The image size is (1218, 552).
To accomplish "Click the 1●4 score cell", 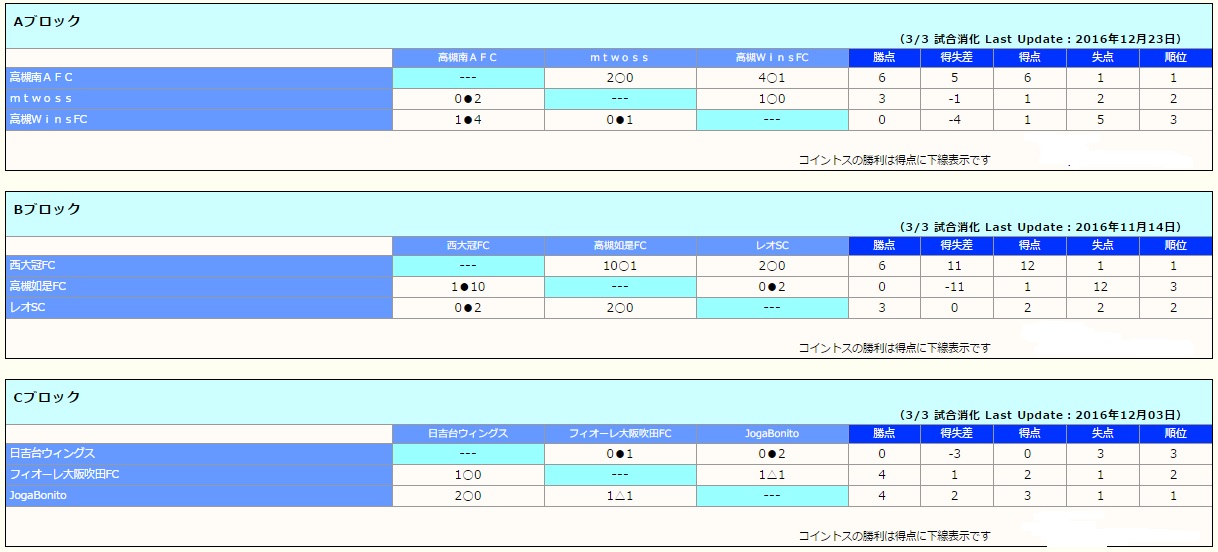I will (468, 120).
